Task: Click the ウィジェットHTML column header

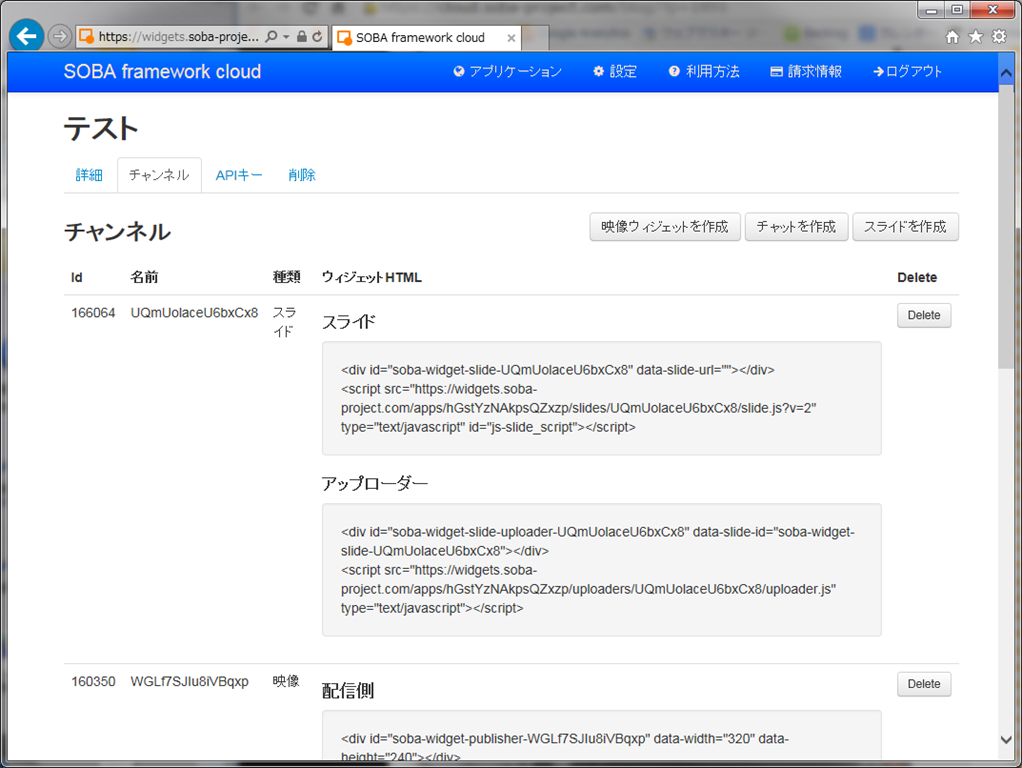Action: [372, 278]
